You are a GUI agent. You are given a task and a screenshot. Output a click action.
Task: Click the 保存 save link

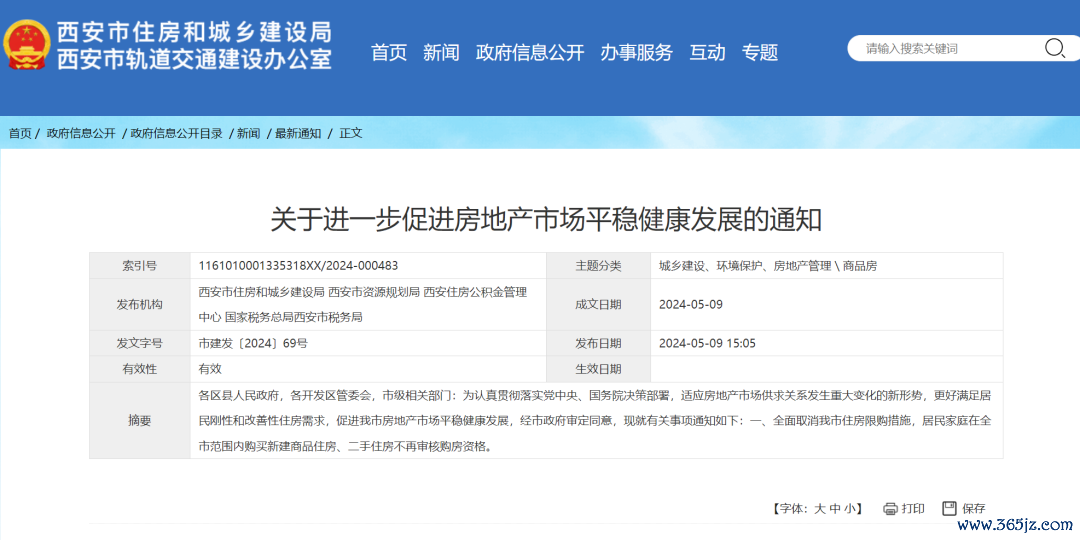click(974, 509)
